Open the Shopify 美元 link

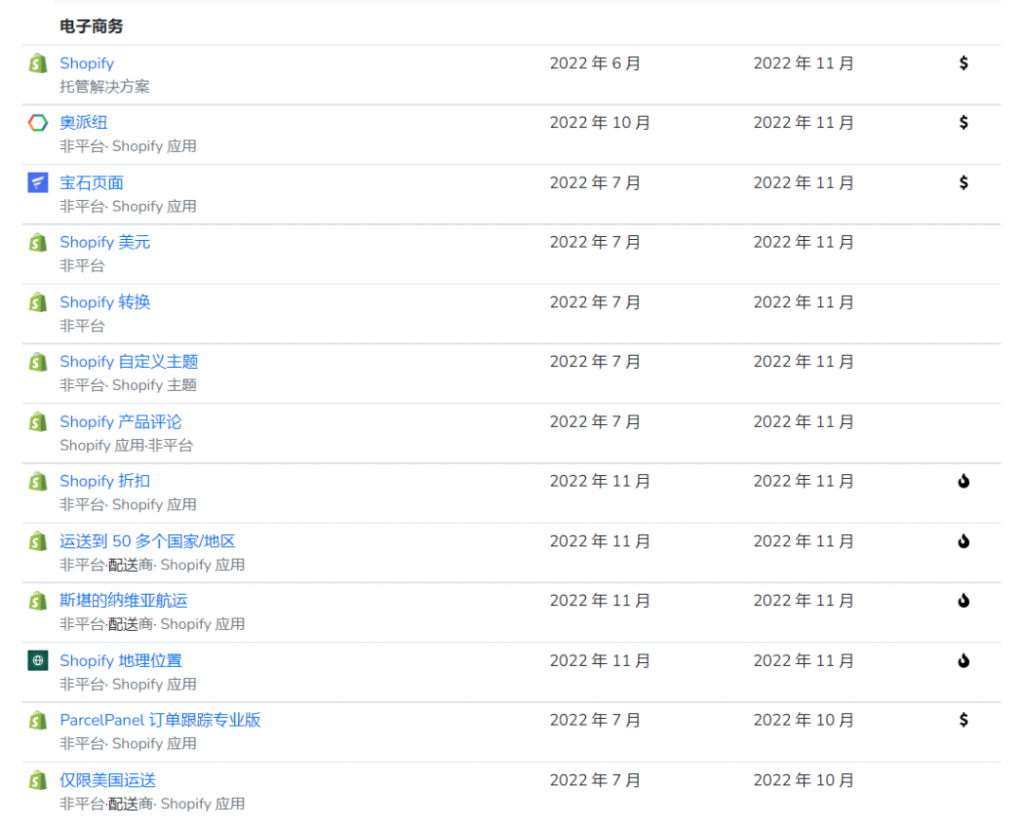pyautogui.click(x=105, y=242)
